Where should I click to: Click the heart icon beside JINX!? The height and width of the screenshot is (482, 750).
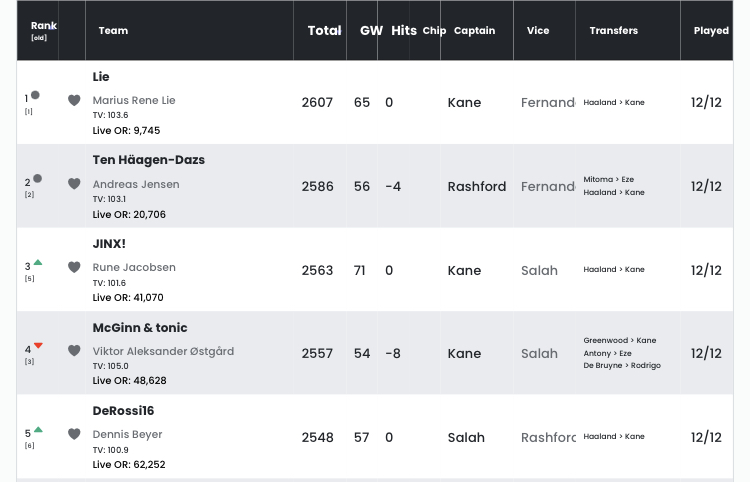coord(74,267)
